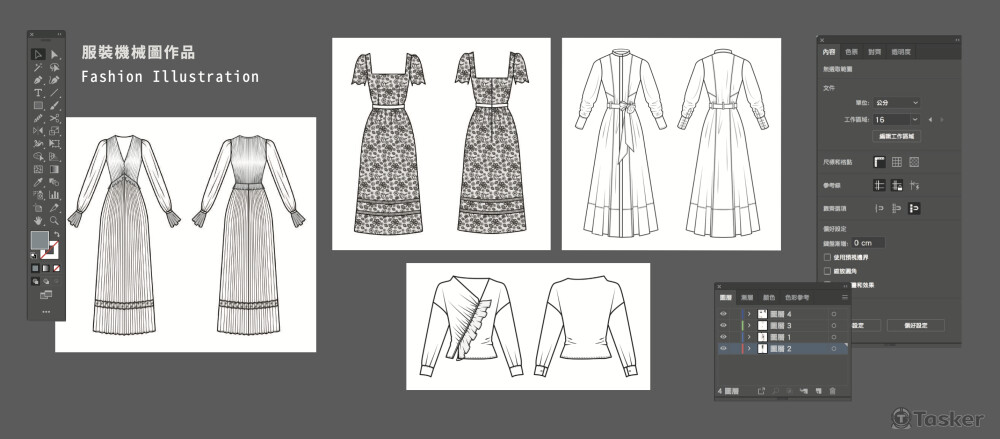This screenshot has width=1000, height=439.
Task: Switch to the 色彩參考 tab
Action: tap(799, 297)
